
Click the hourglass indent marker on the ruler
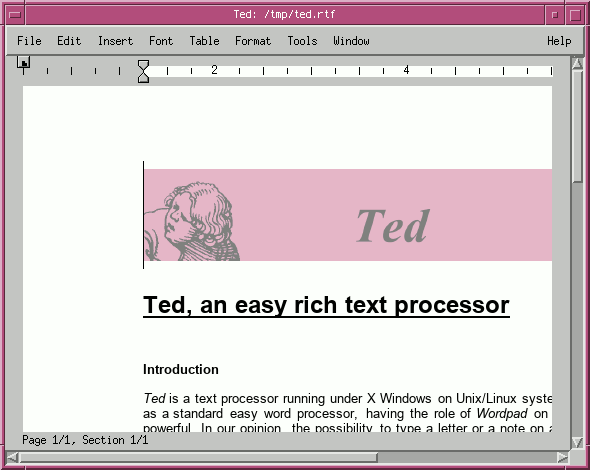(x=143, y=71)
